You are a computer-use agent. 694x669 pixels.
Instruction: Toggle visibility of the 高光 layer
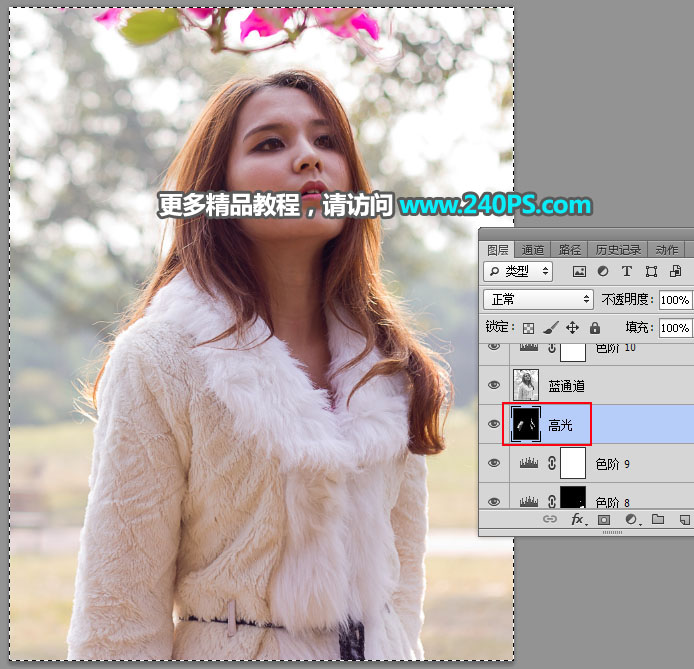(x=493, y=425)
